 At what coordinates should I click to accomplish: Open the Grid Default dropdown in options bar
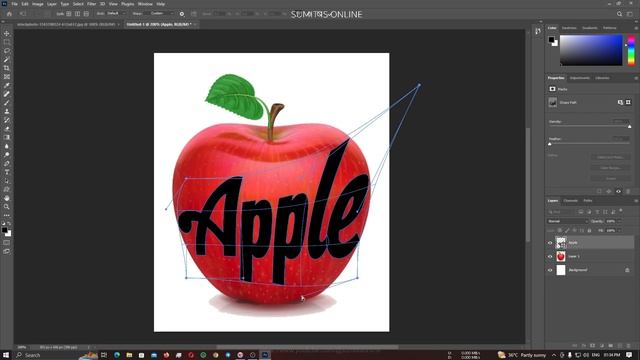tap(116, 13)
